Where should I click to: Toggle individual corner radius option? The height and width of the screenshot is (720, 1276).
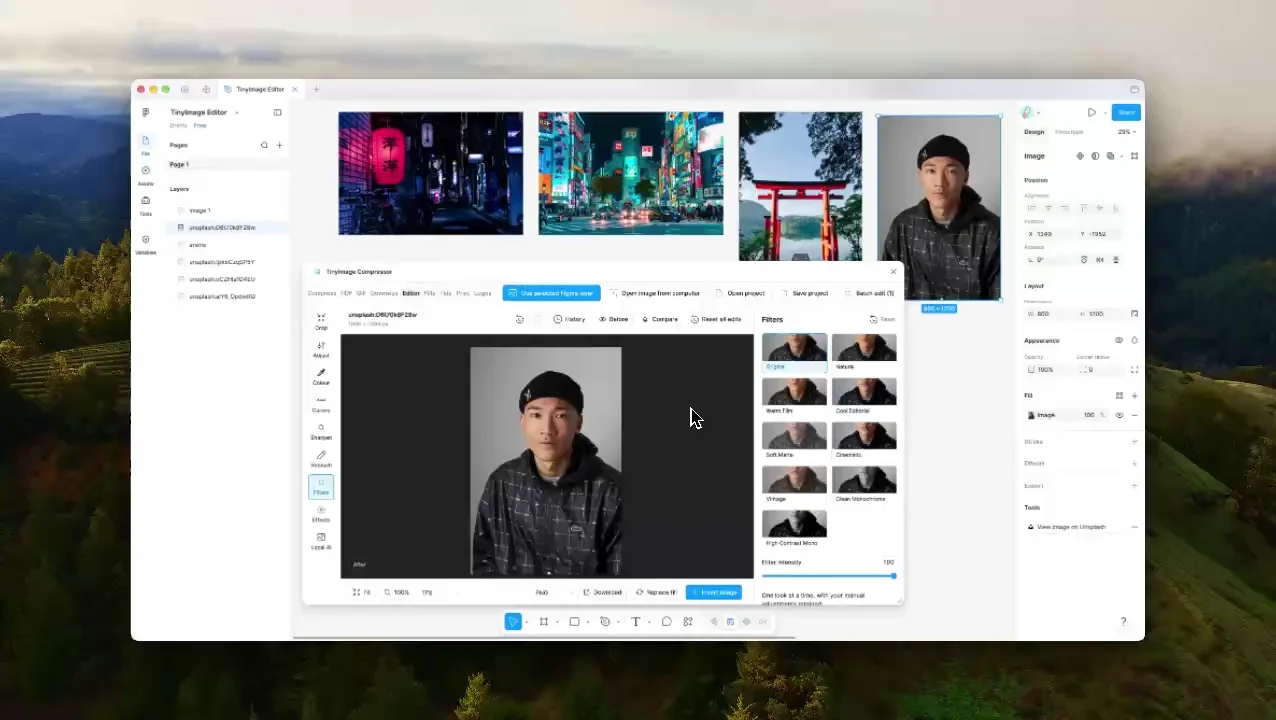tap(1134, 370)
